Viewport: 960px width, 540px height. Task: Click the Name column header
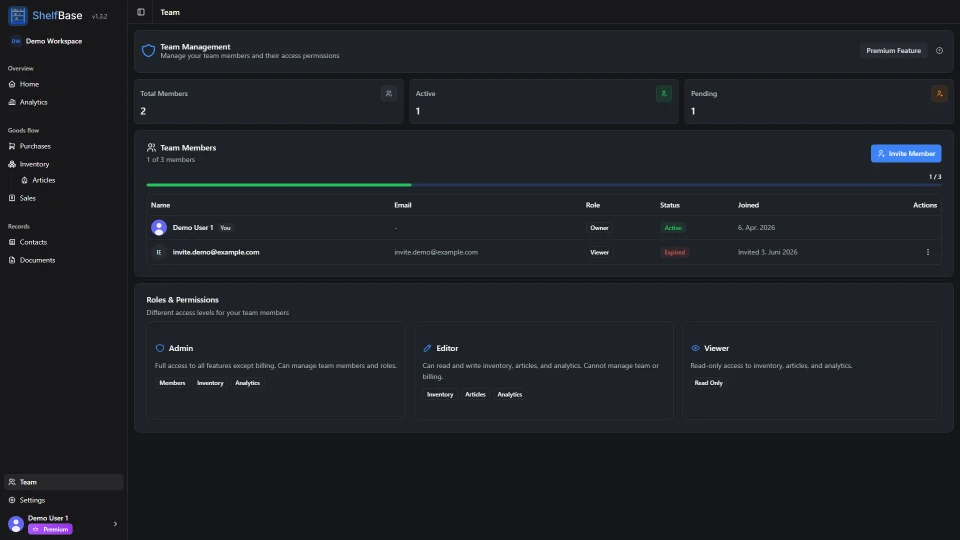click(160, 205)
